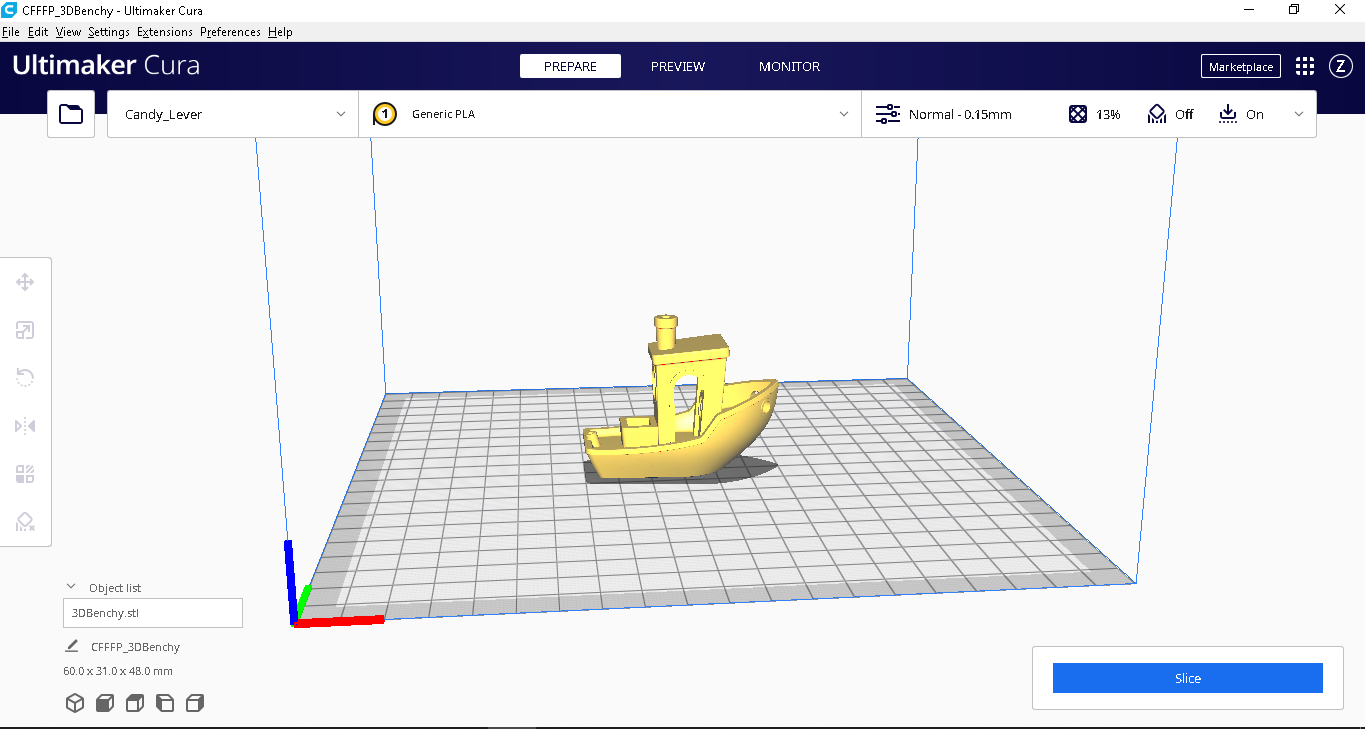Switch to the PREVIEW stage tab
The height and width of the screenshot is (729, 1365).
point(678,66)
